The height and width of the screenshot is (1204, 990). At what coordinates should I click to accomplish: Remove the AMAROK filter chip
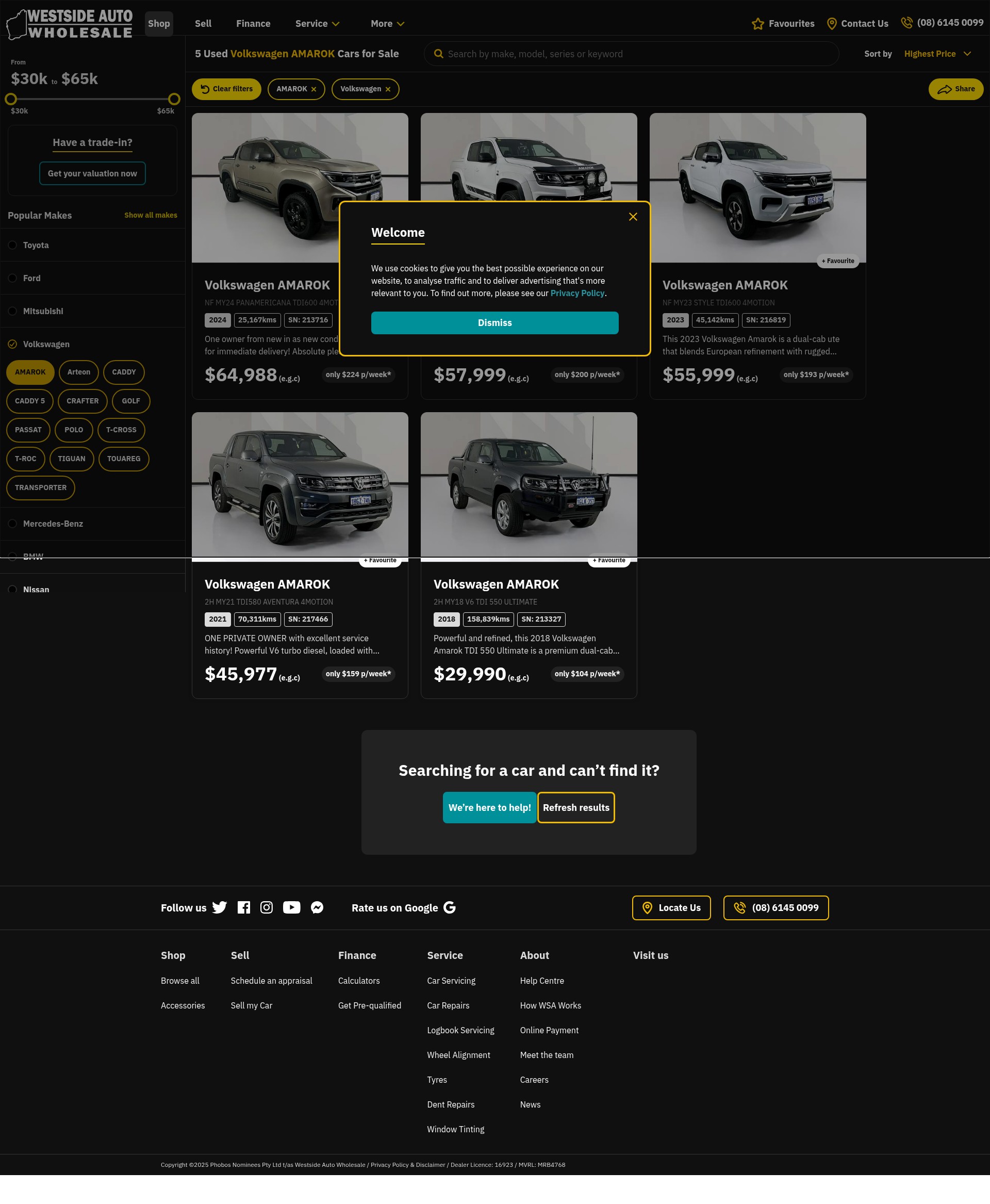[x=313, y=90]
